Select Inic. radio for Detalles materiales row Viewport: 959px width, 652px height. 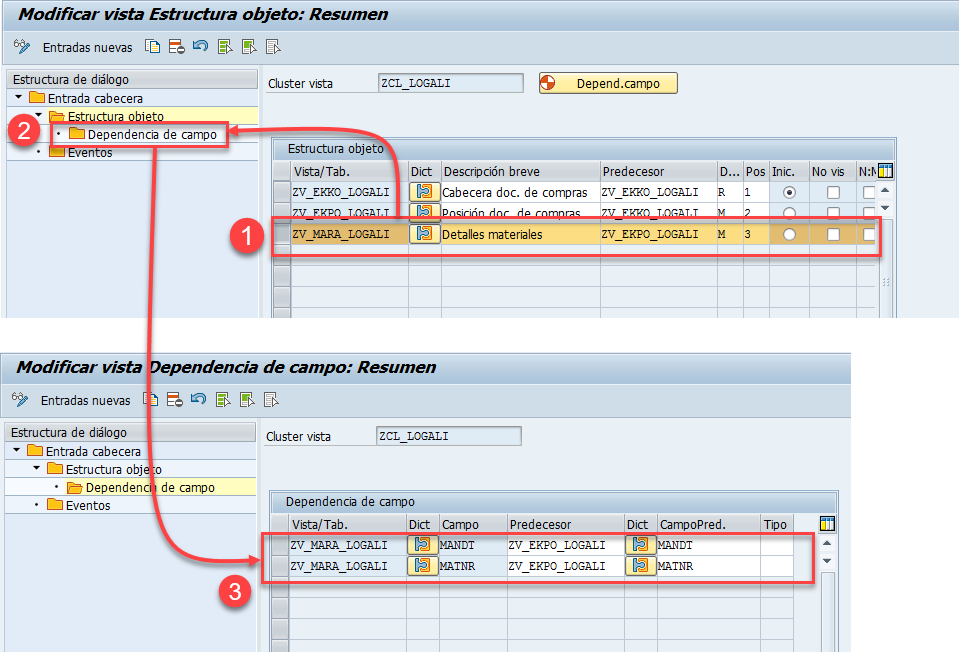pos(790,234)
